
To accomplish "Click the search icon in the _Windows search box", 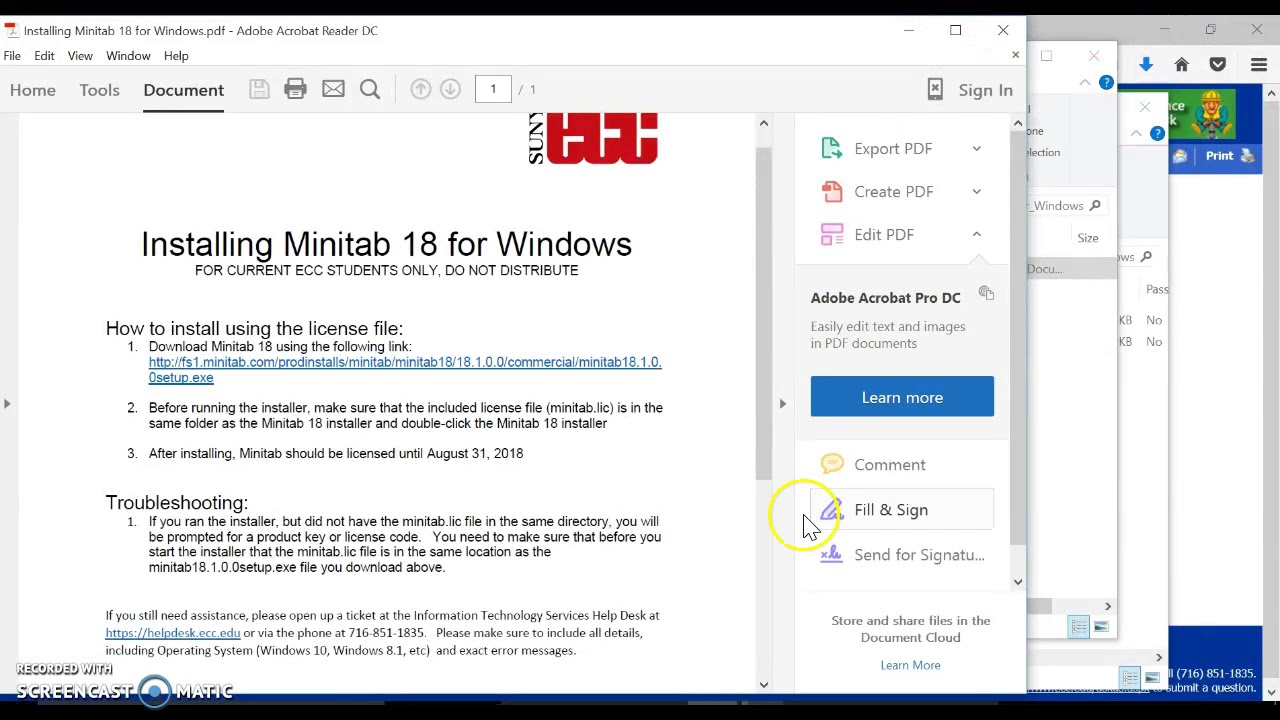I will tap(1095, 205).
